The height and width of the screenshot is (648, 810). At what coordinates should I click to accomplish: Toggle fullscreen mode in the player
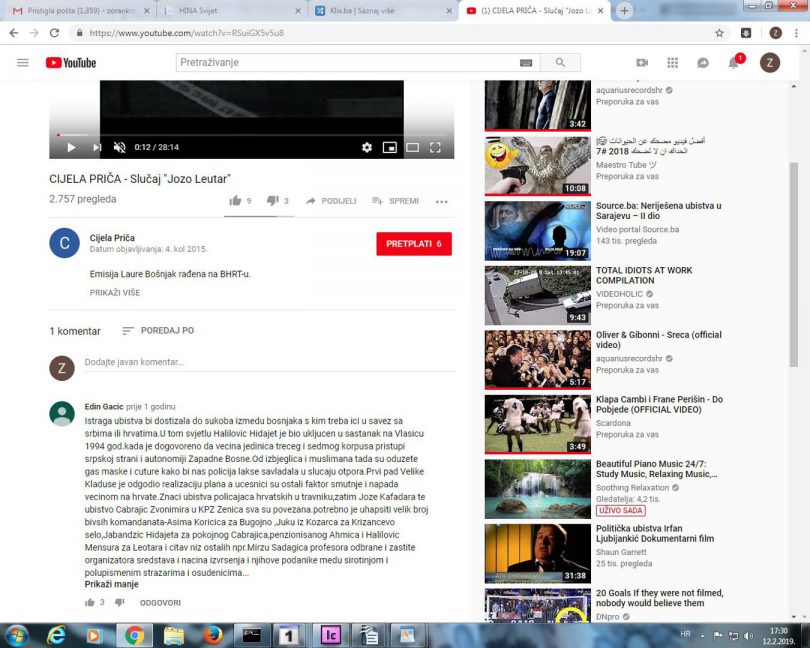435,147
